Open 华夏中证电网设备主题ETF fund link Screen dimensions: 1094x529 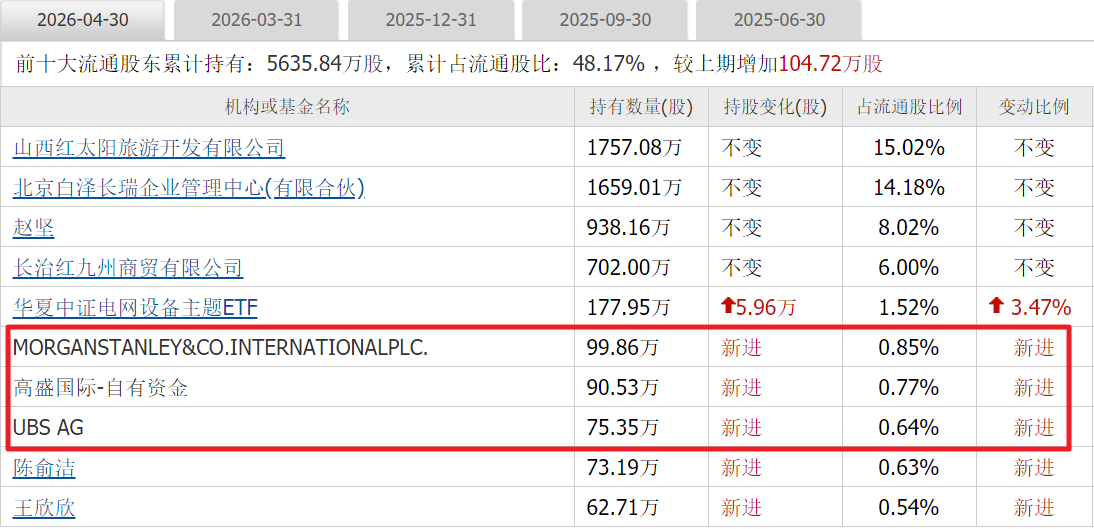135,307
